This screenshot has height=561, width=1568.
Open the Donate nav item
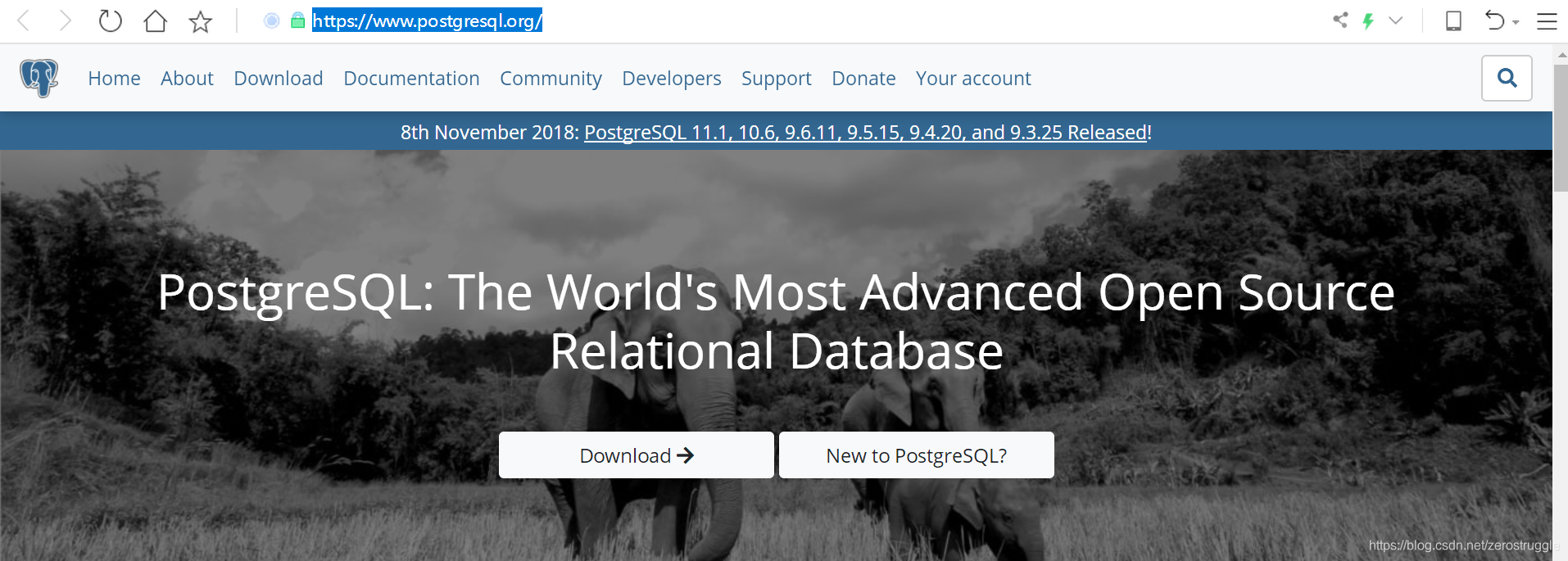coord(863,79)
